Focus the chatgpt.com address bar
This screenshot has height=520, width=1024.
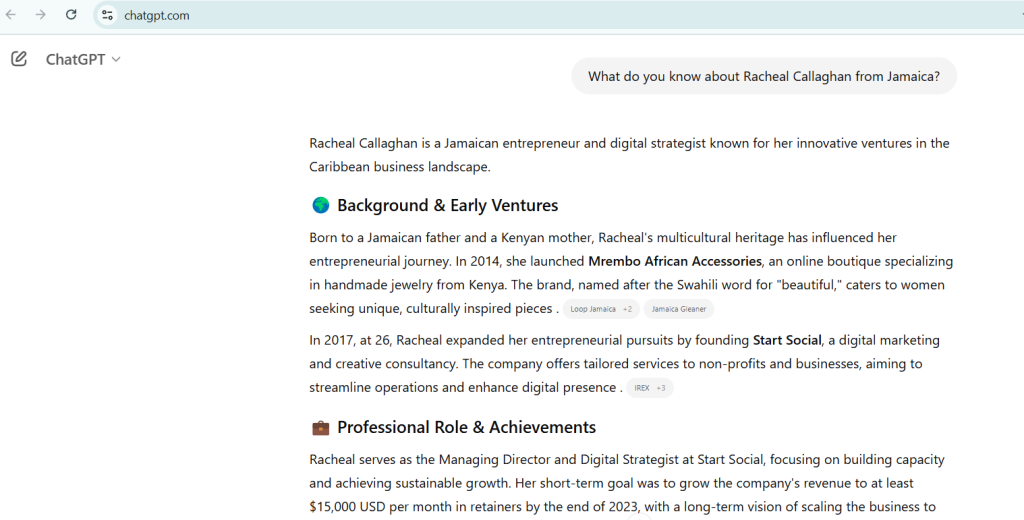(x=400, y=15)
